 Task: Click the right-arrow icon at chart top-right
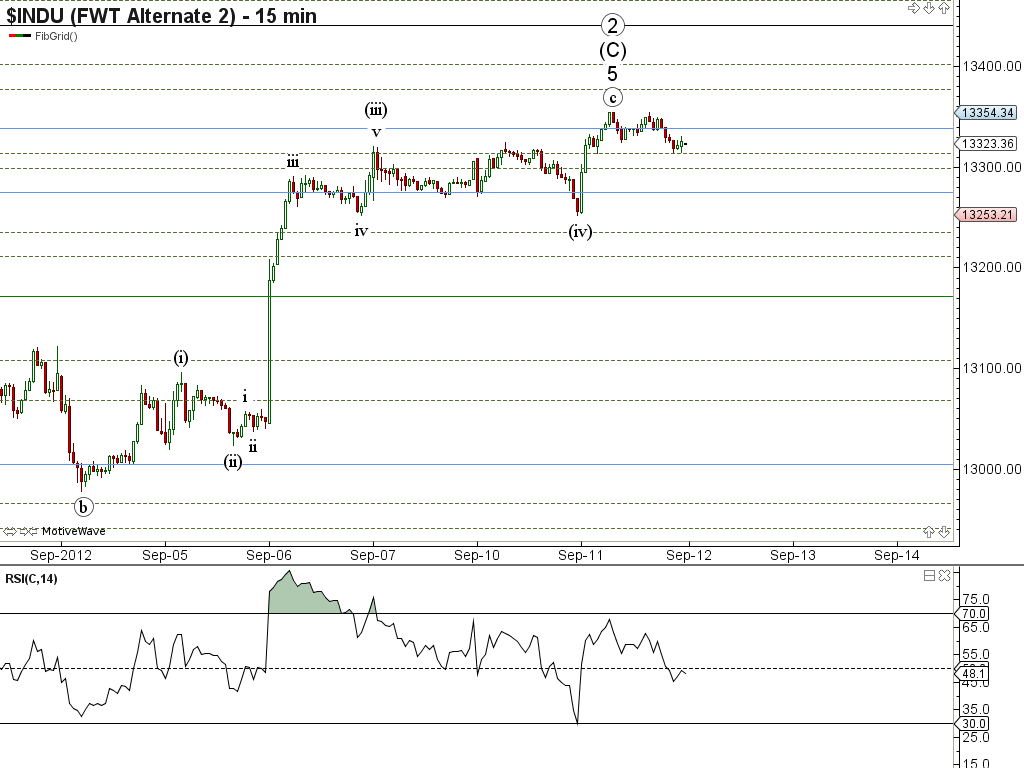coord(913,8)
